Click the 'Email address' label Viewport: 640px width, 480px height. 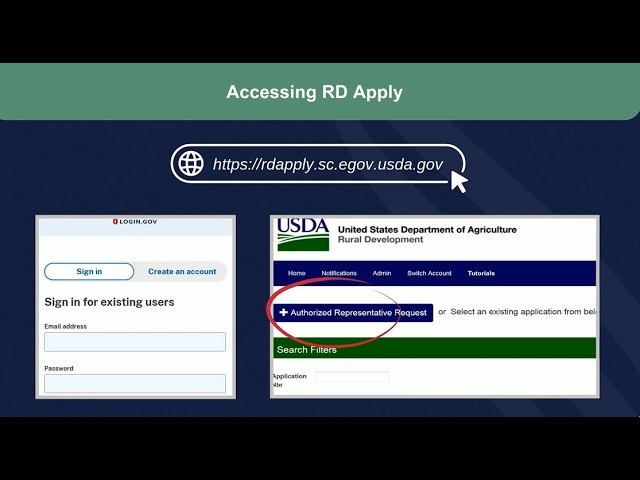point(66,326)
